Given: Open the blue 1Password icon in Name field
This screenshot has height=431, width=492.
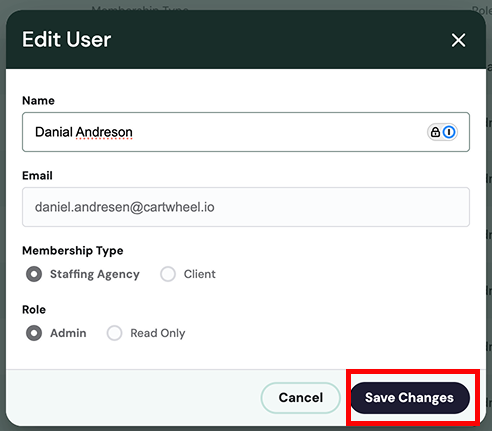Looking at the screenshot, I should point(449,132).
